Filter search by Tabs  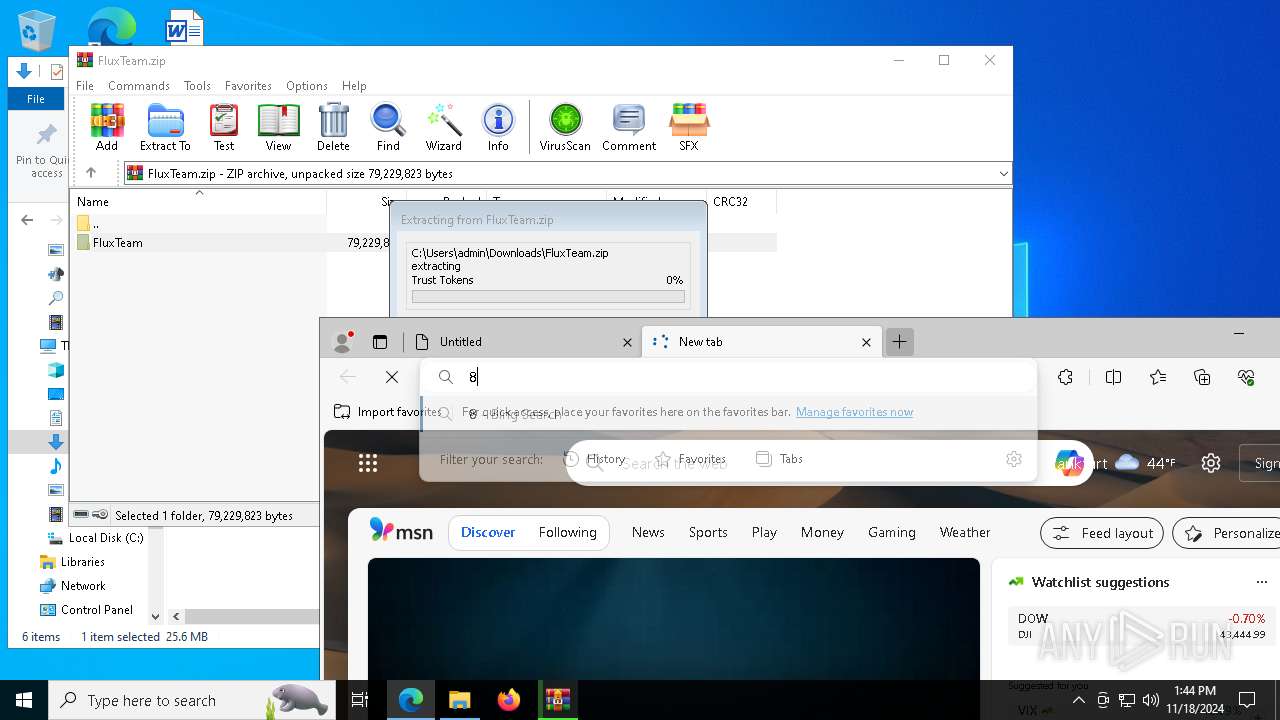pos(779,459)
